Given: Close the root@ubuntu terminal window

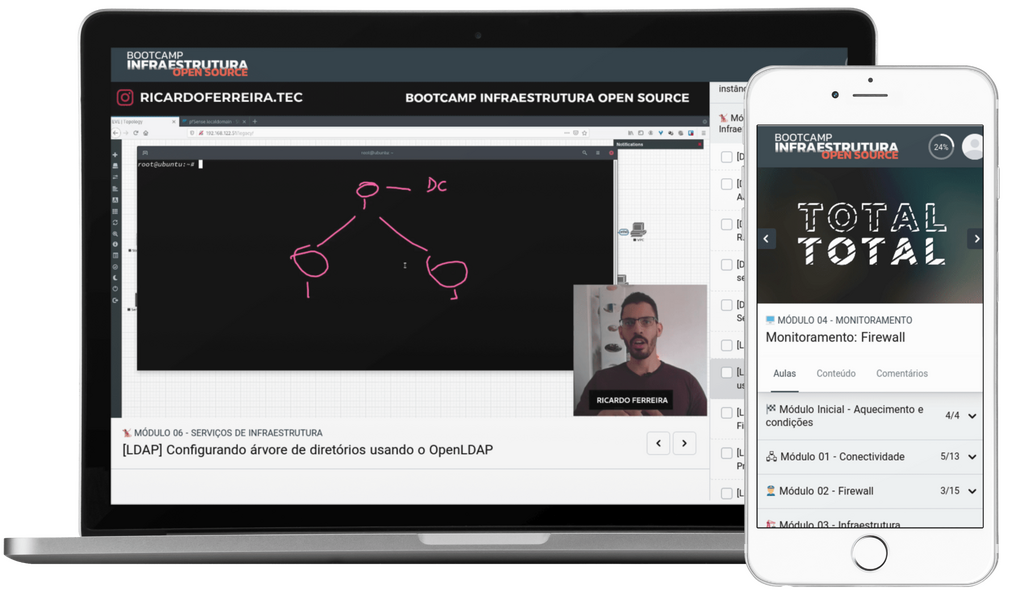Looking at the screenshot, I should click(x=611, y=153).
